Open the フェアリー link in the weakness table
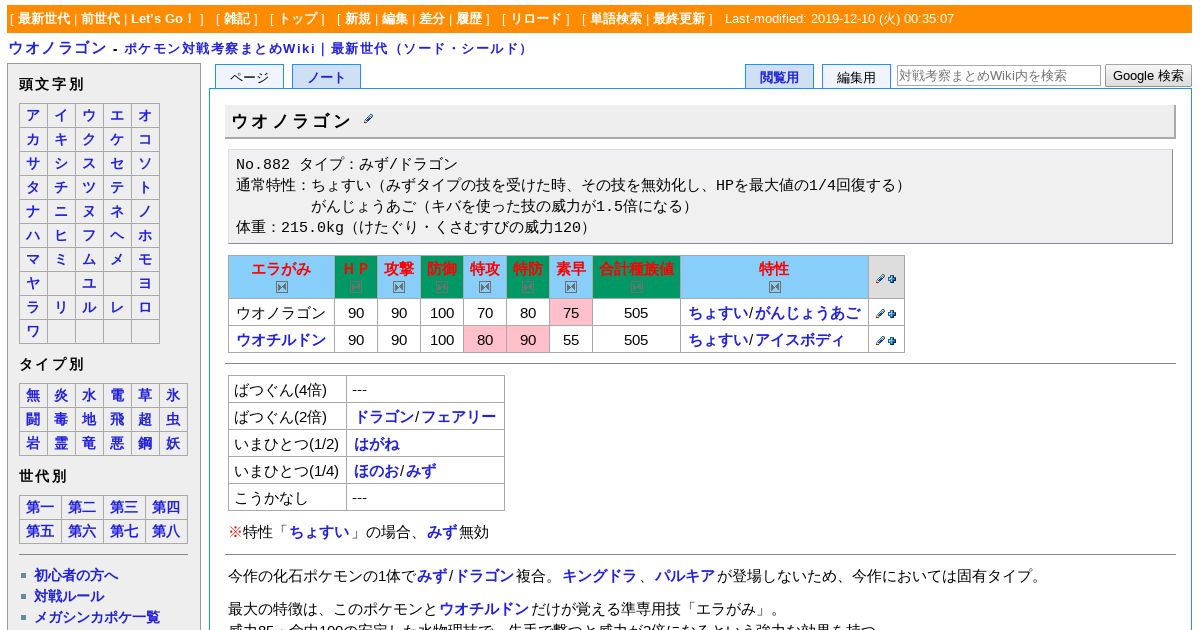The image size is (1200, 630). [x=458, y=417]
